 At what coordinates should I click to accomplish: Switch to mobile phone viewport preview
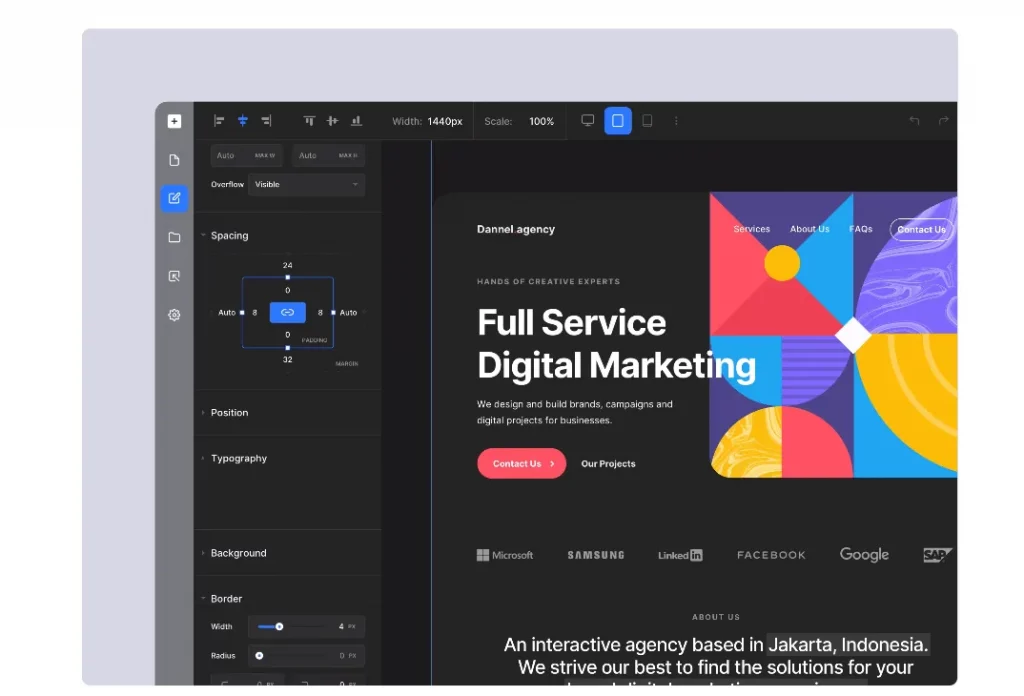pos(647,121)
